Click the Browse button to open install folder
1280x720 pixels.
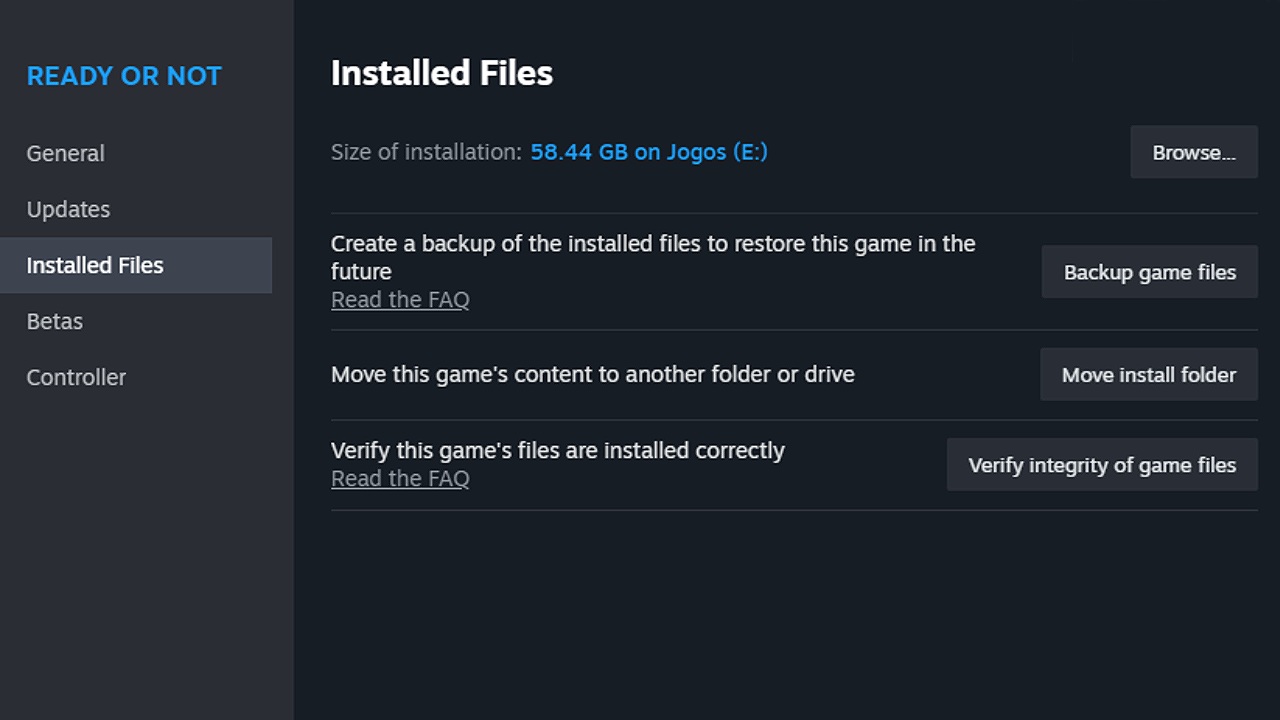(1193, 152)
